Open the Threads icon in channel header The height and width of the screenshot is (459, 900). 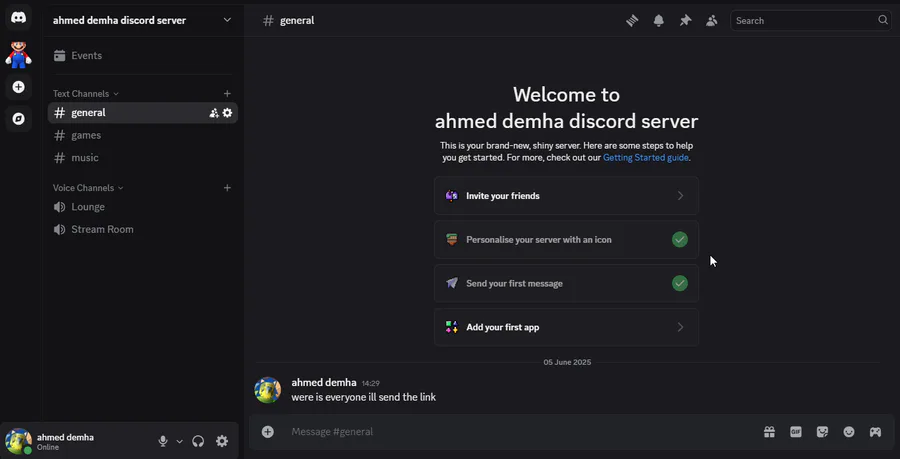632,20
